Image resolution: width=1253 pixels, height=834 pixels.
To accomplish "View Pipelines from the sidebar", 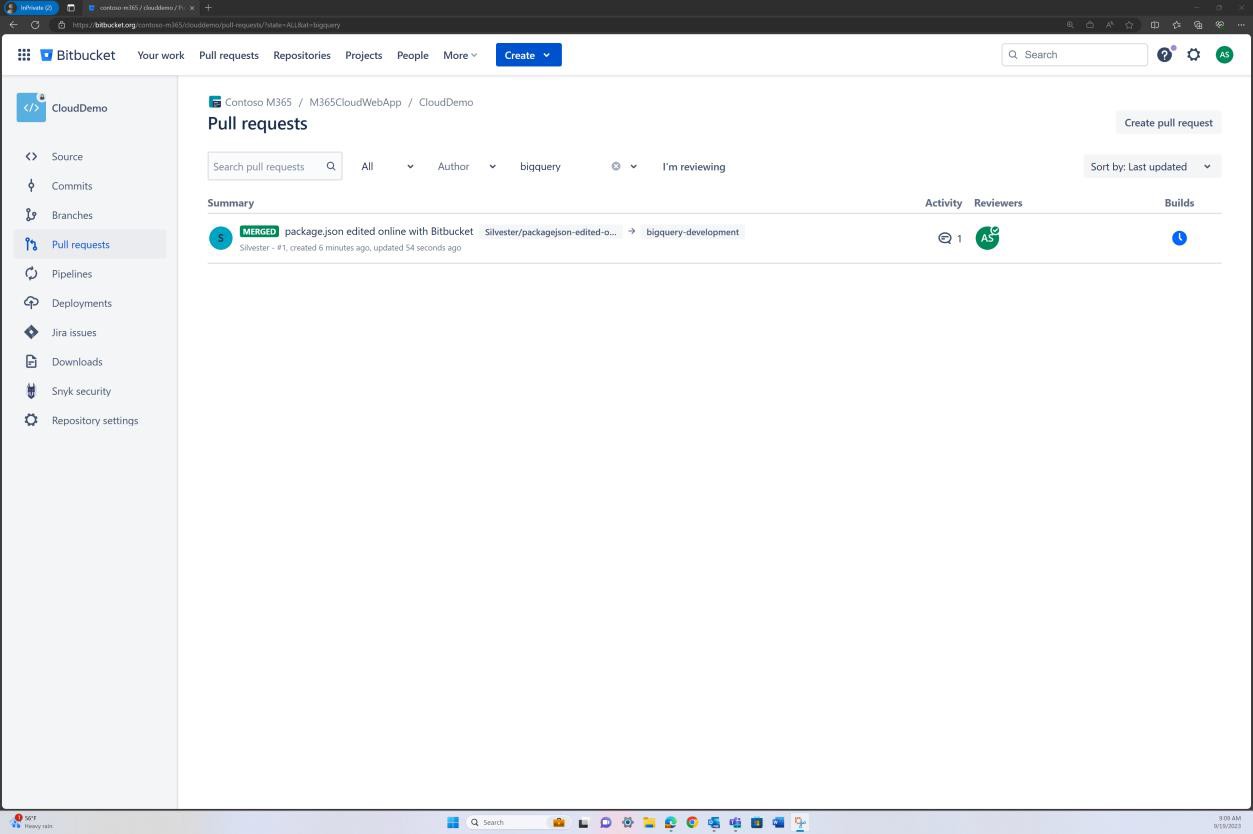I will (71, 273).
